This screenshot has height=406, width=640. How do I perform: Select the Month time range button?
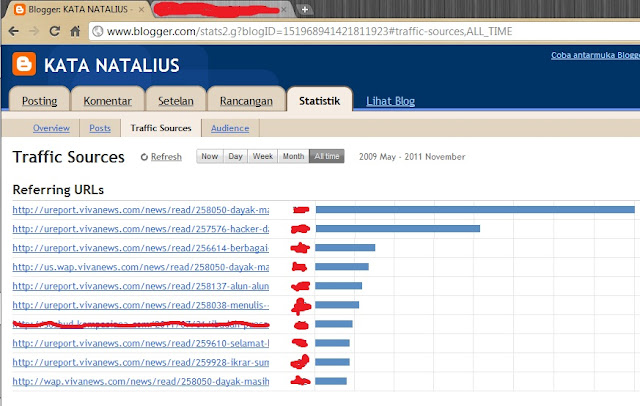(293, 156)
